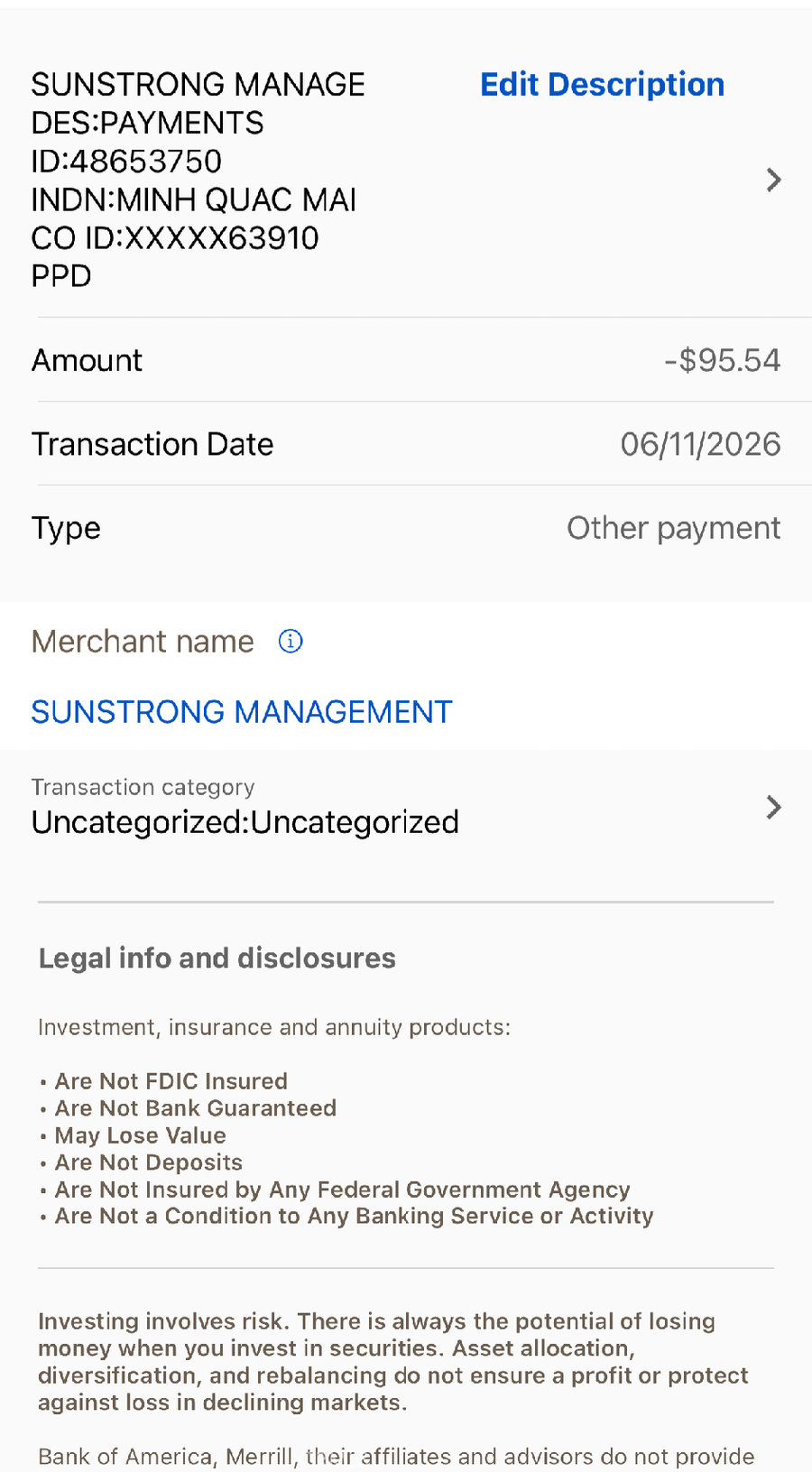812x1472 pixels.
Task: Open the SUNSTRONG MANAGEMENT merchant link
Action: coord(242,712)
